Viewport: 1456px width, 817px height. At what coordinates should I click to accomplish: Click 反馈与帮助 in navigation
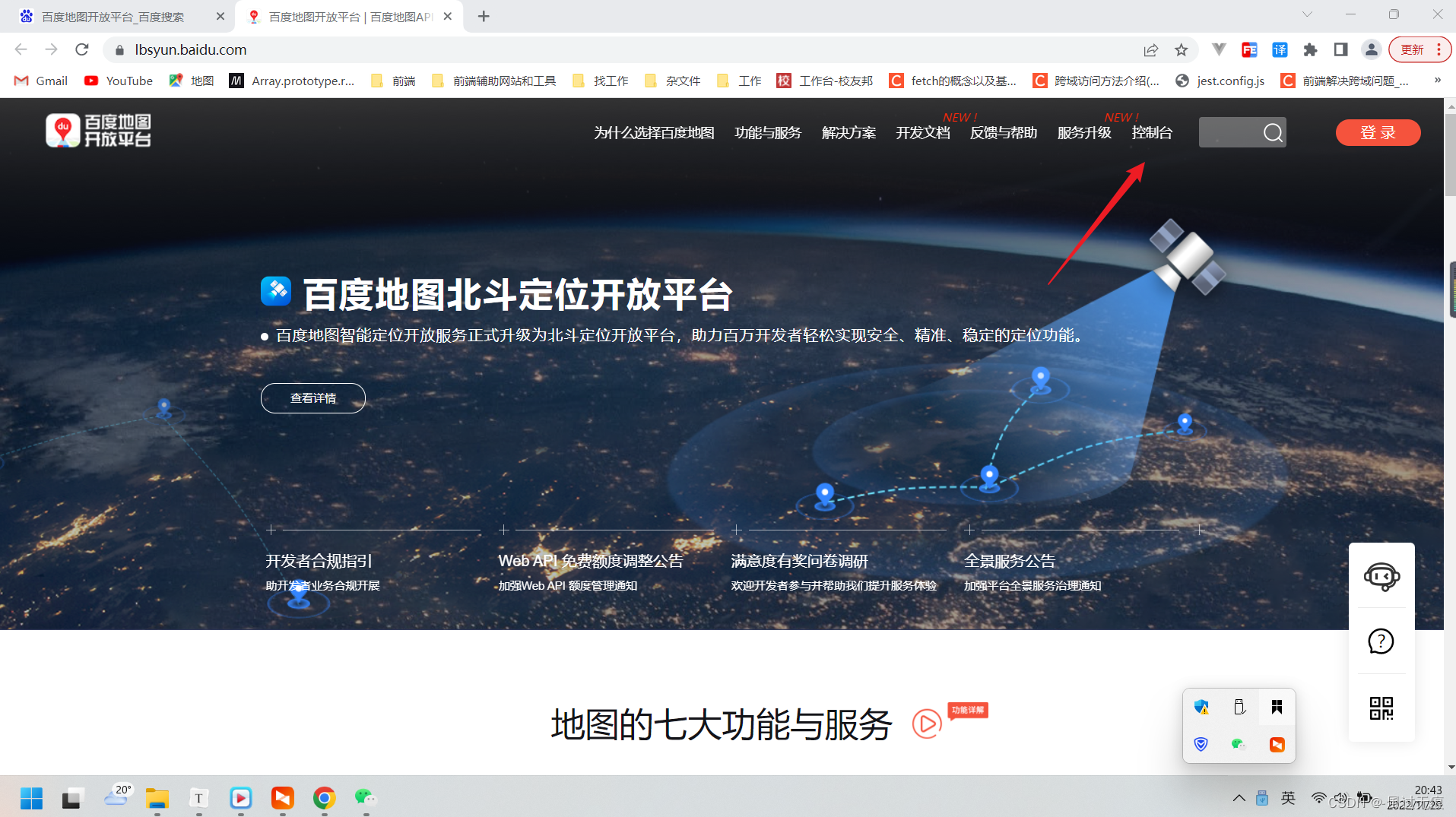[x=1004, y=133]
